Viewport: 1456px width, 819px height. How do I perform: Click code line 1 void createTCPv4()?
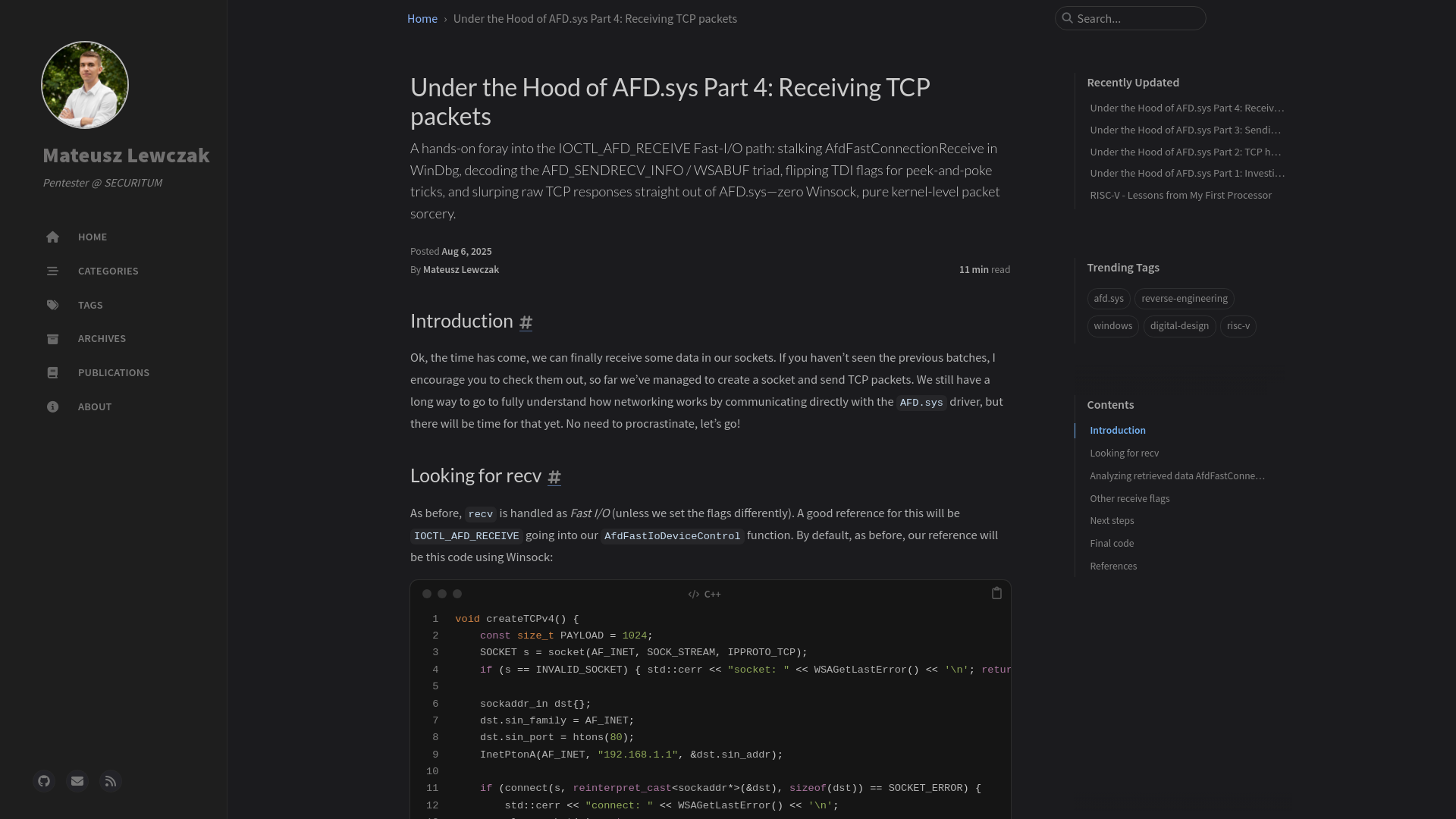tap(516, 620)
